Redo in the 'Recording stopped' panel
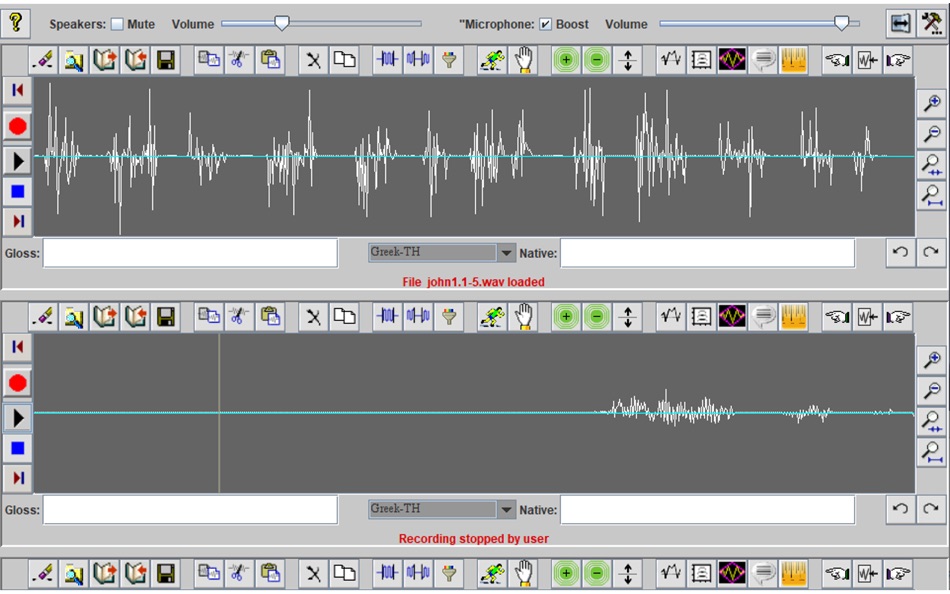The width and height of the screenshot is (950, 594). pyautogui.click(x=931, y=509)
